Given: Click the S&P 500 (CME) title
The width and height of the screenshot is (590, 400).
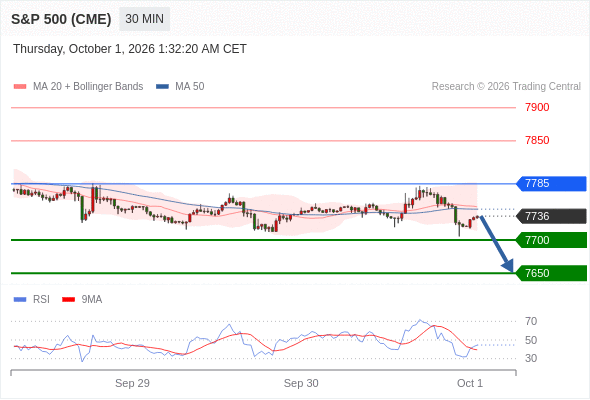Looking at the screenshot, I should pyautogui.click(x=61, y=19).
